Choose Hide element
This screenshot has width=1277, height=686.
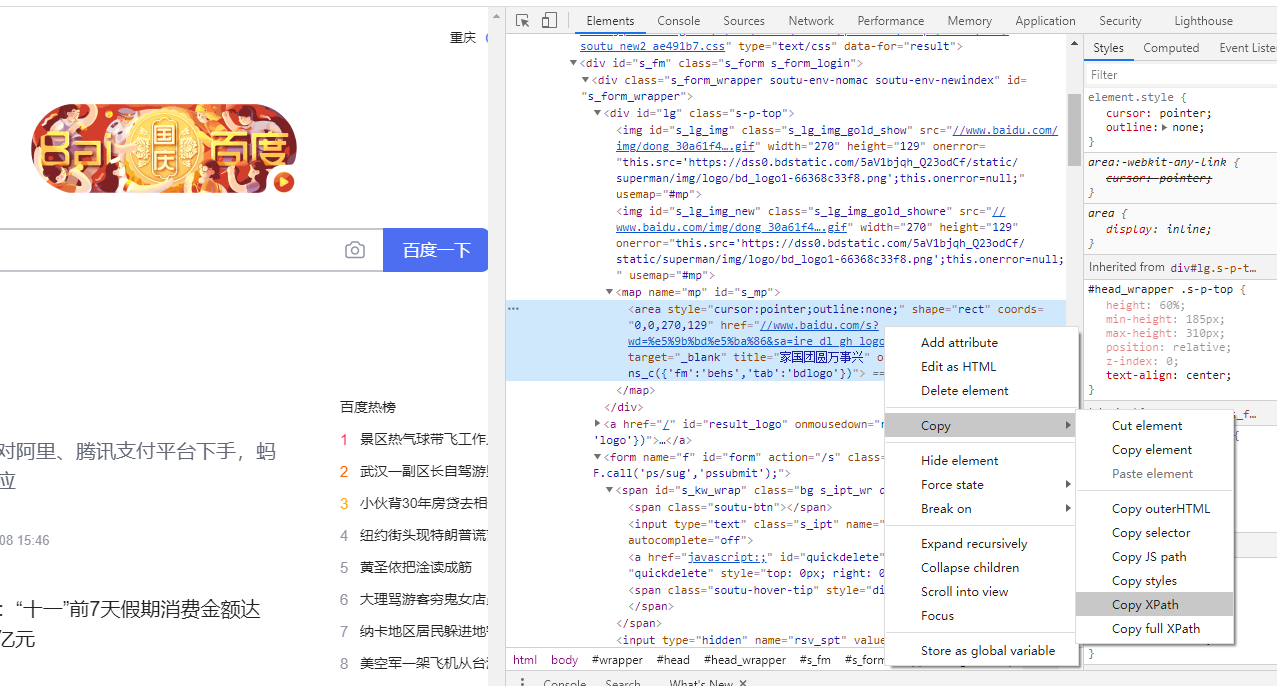coord(980,461)
